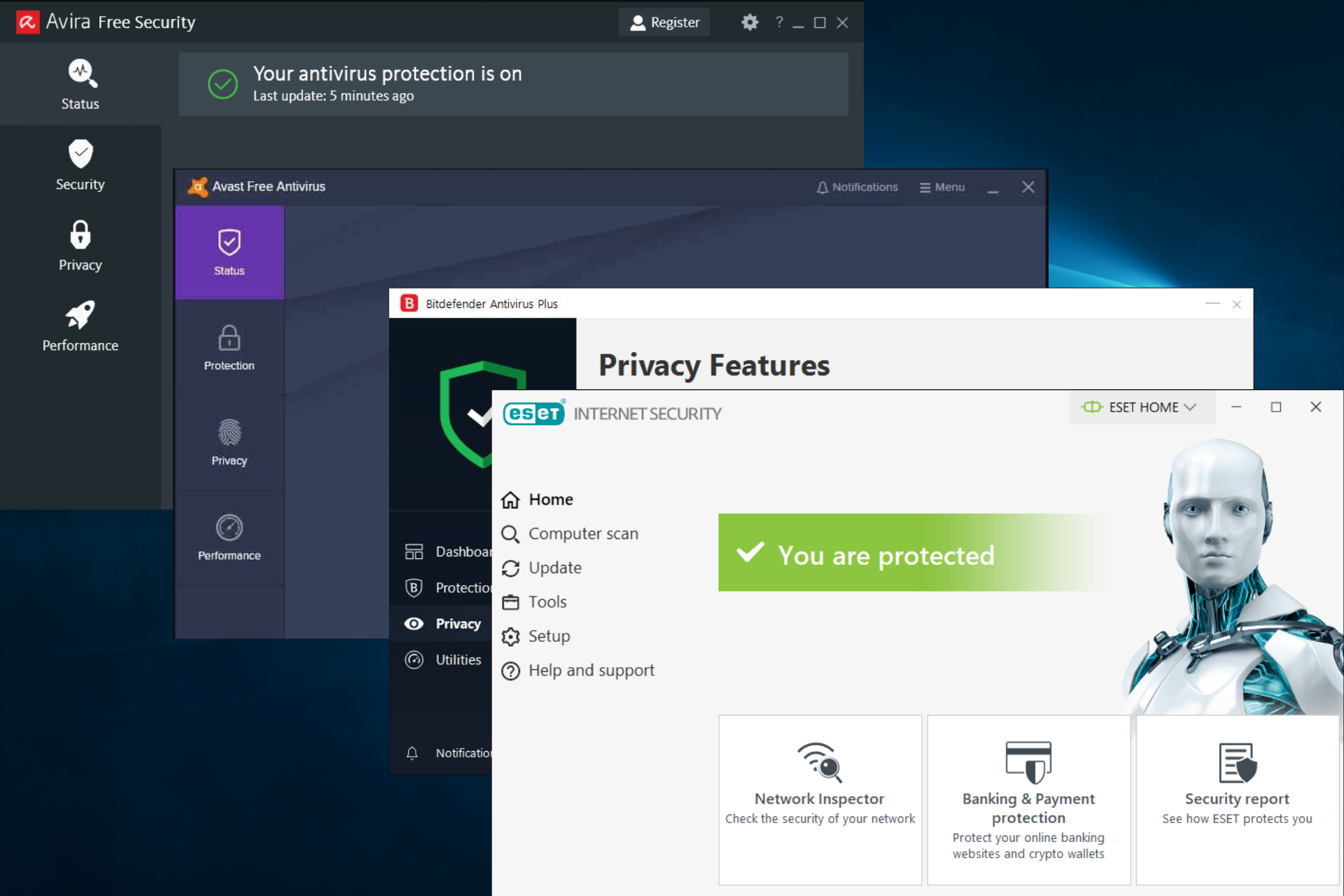The image size is (1344, 896).
Task: Select Privacy fingerprint tab in Avast
Action: 229,442
